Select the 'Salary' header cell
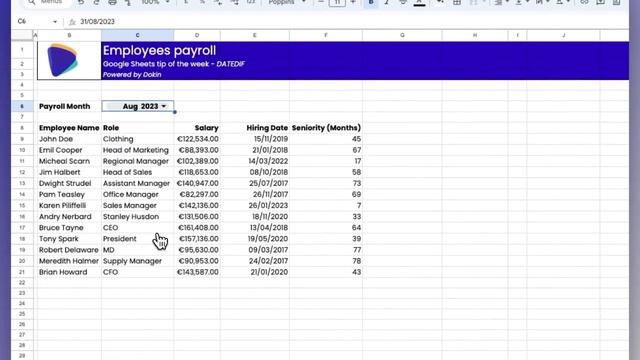This screenshot has height=360, width=640. pos(197,128)
